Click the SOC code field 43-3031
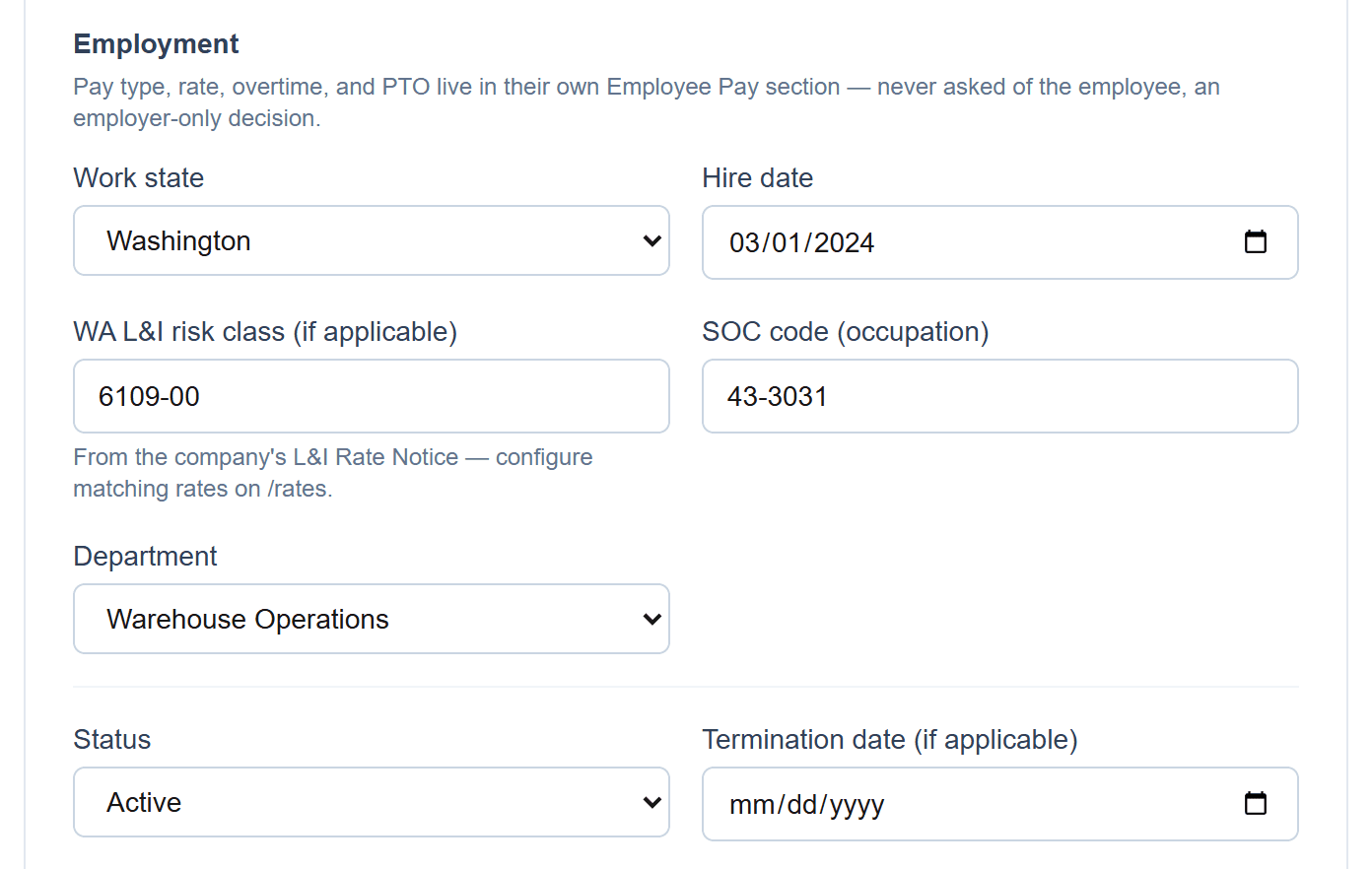Screen dimensions: 1372x869 (1000, 396)
